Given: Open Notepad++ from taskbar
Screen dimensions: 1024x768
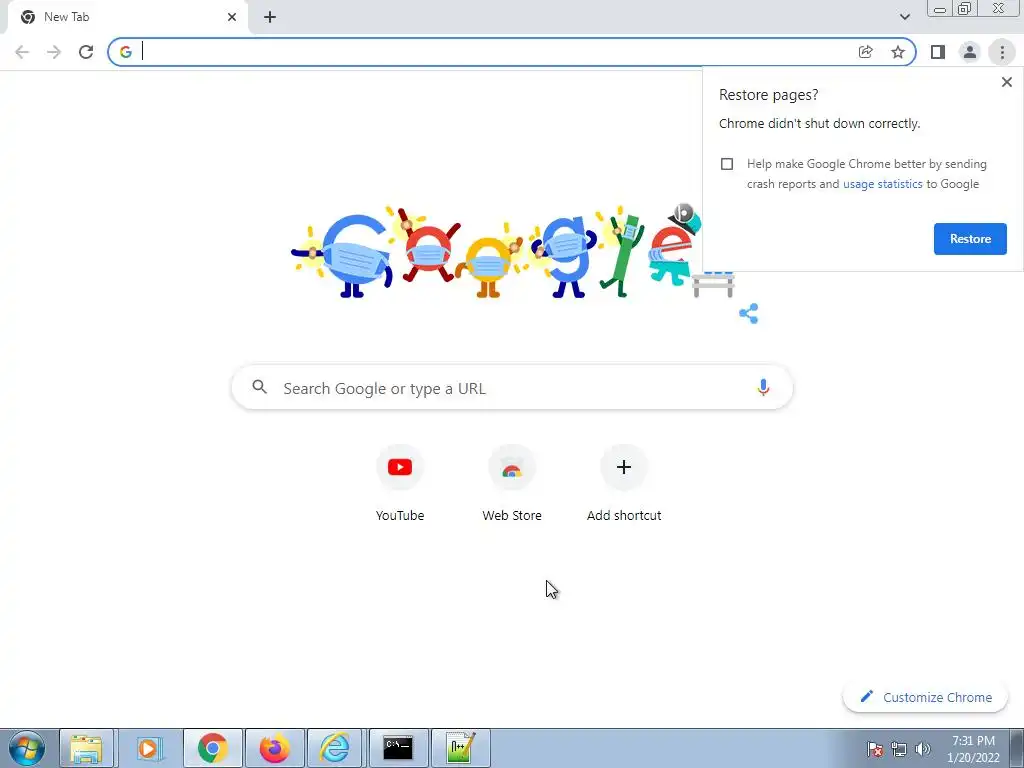Looking at the screenshot, I should tap(460, 748).
